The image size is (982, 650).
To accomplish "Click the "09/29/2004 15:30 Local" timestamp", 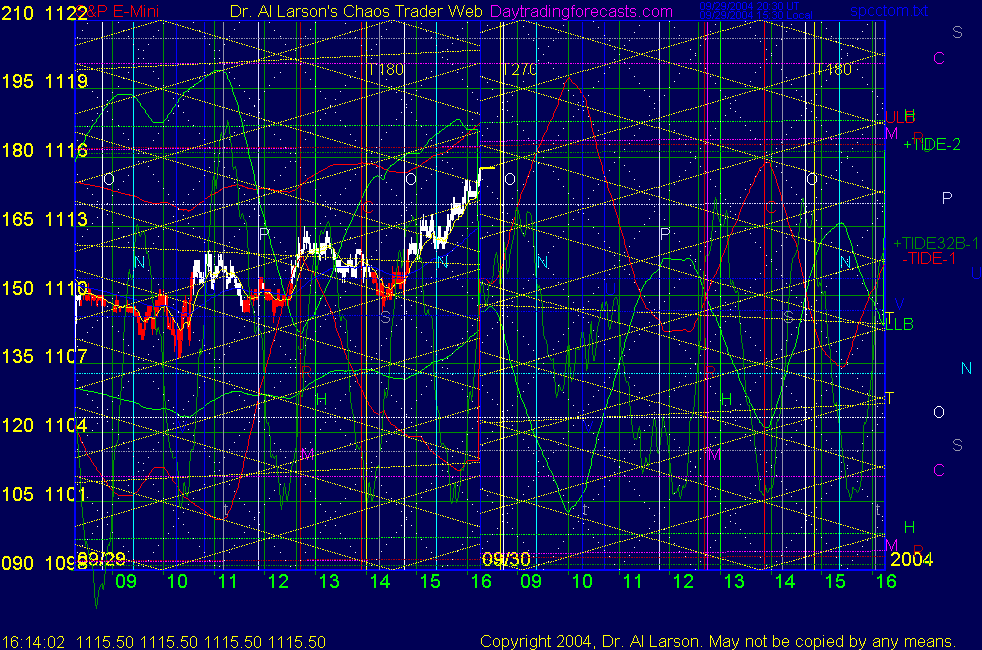I will tap(755, 15).
